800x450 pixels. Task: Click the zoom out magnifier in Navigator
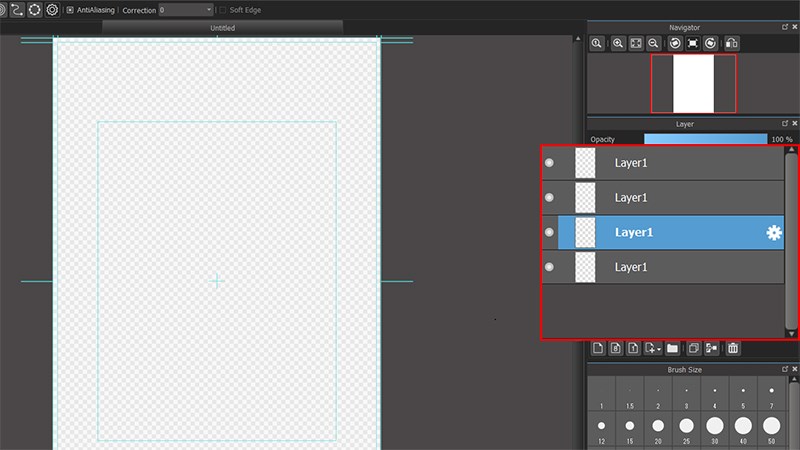click(653, 44)
